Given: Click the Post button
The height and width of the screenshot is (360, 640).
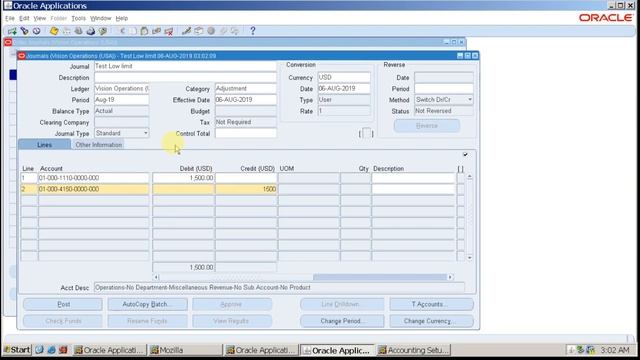Looking at the screenshot, I should [63, 304].
